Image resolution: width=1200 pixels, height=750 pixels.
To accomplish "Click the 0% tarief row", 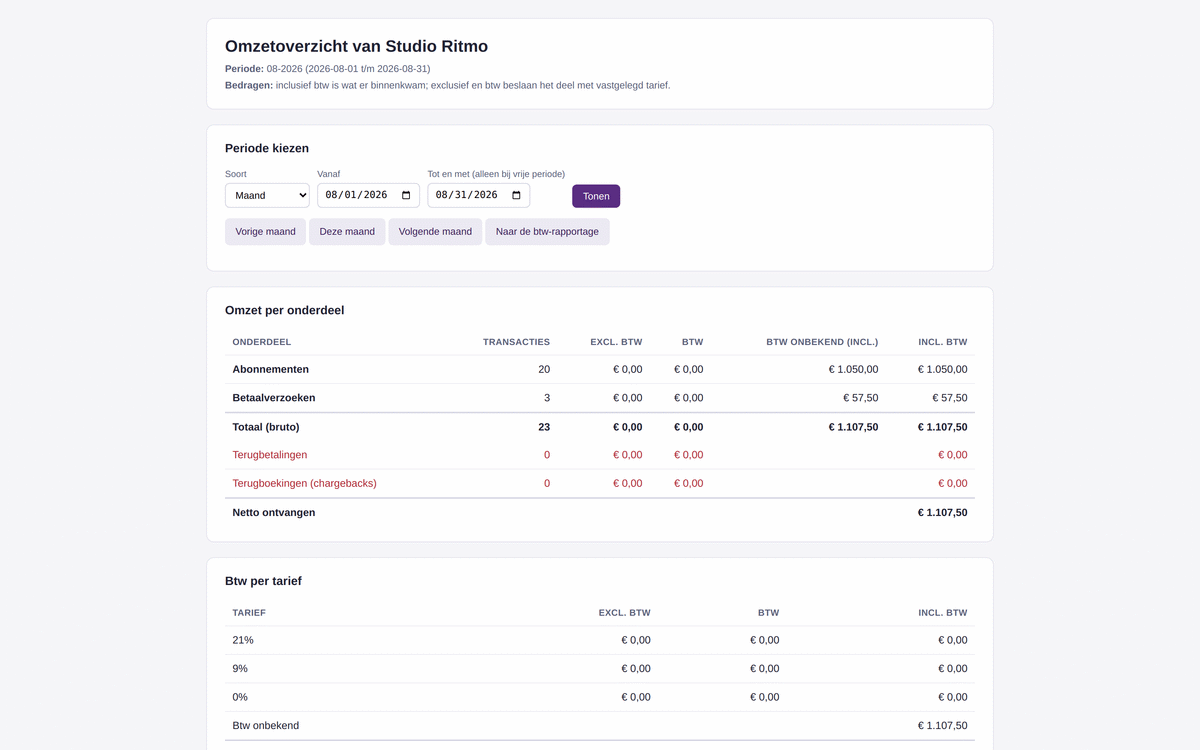I will 600,697.
